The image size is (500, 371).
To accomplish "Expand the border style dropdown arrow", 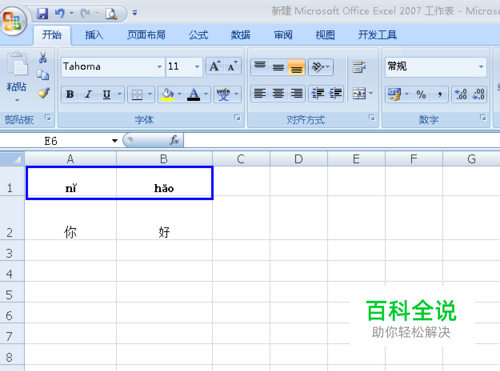I will pos(150,94).
